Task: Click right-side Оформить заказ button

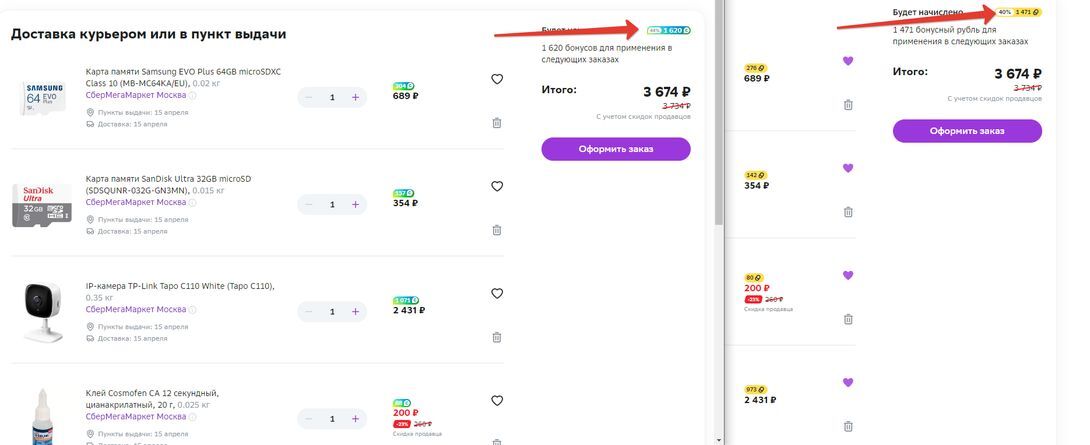Action: (x=967, y=131)
